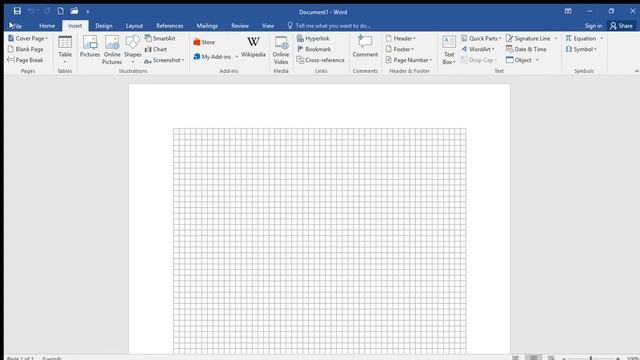Create a new blank document icon
The image size is (640, 360).
tap(60, 11)
